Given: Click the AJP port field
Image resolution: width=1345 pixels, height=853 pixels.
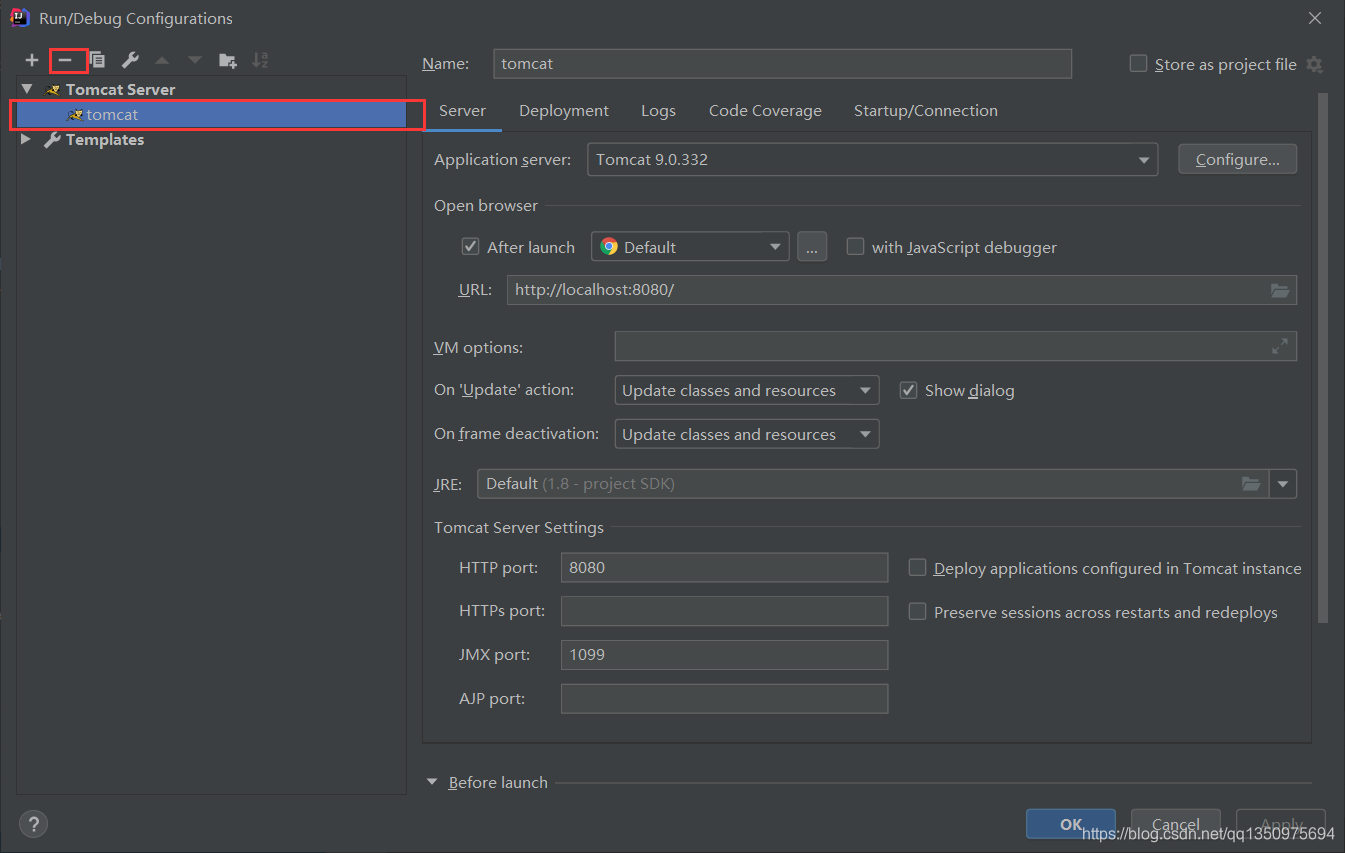Looking at the screenshot, I should click(x=724, y=699).
